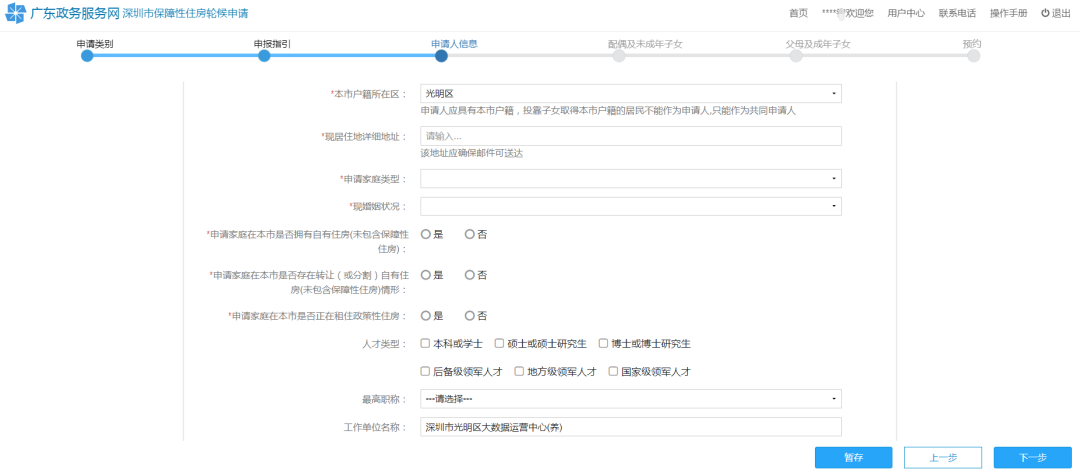
Task: Click the 退出 power icon
Action: coord(1045,13)
